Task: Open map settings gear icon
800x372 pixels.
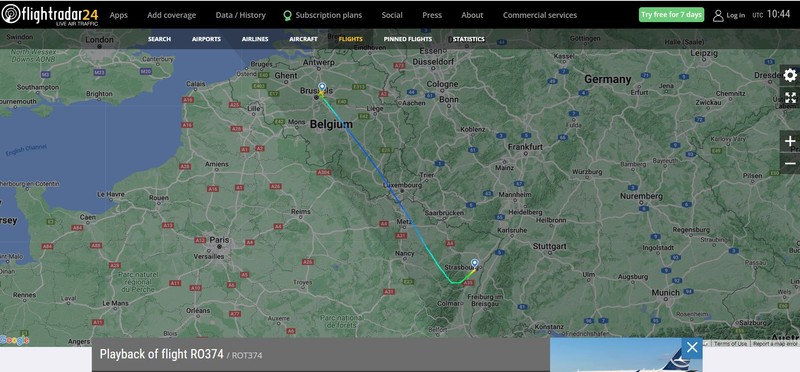Action: point(790,76)
